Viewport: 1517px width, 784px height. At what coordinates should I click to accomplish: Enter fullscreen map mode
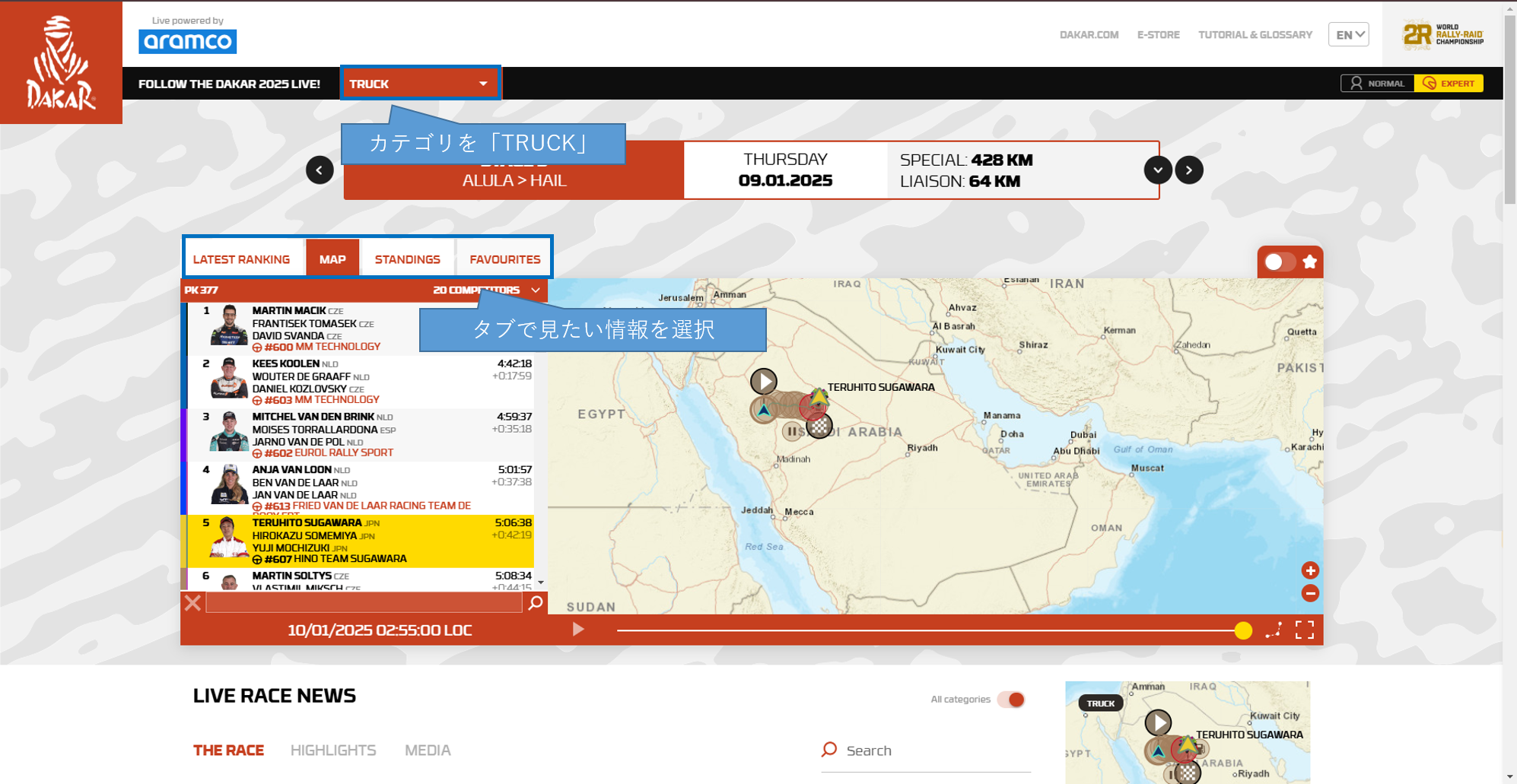tap(1305, 630)
